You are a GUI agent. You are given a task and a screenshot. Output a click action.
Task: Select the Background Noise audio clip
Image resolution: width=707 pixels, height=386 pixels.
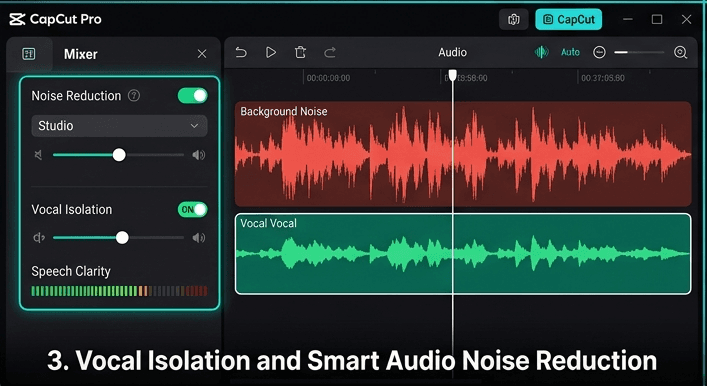click(463, 154)
